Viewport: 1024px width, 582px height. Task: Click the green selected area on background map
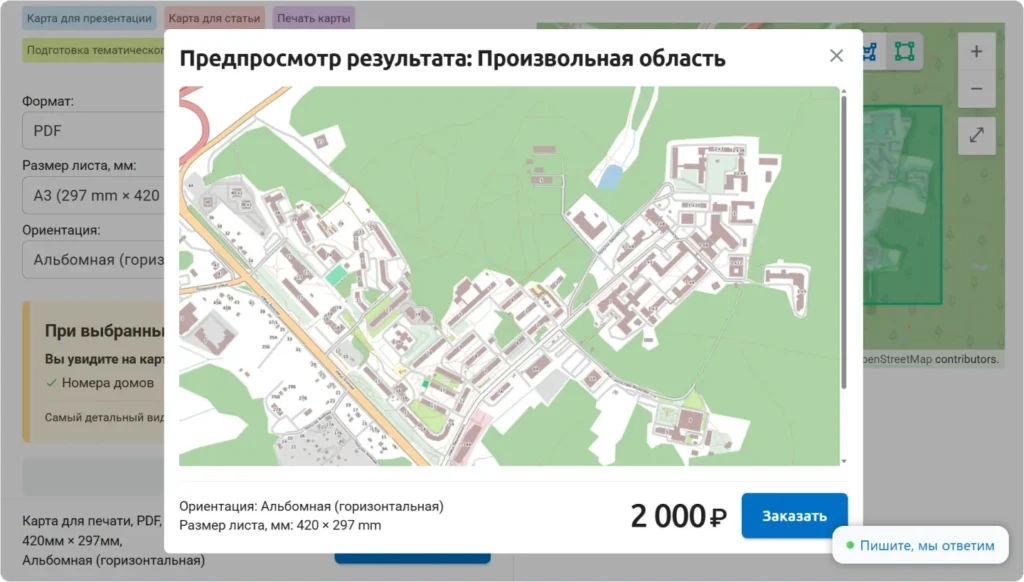pyautogui.click(x=902, y=206)
